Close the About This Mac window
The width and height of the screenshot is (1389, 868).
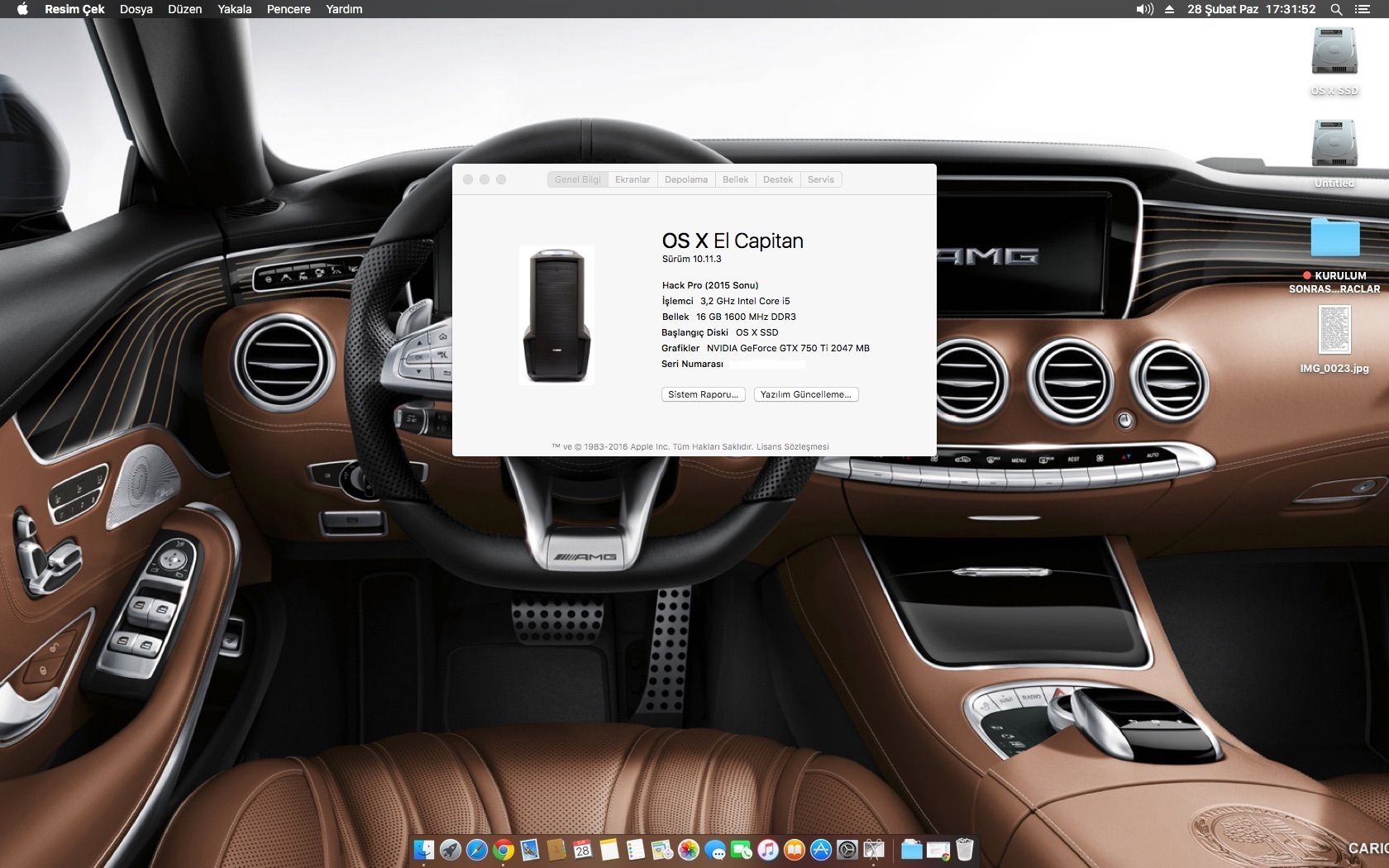click(468, 179)
